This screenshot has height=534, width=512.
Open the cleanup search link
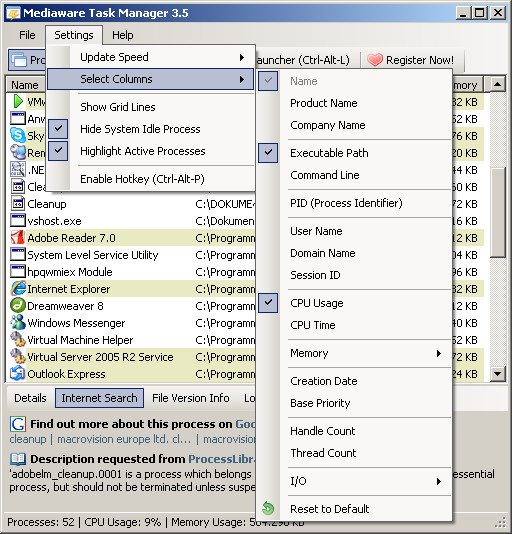pos(28,439)
